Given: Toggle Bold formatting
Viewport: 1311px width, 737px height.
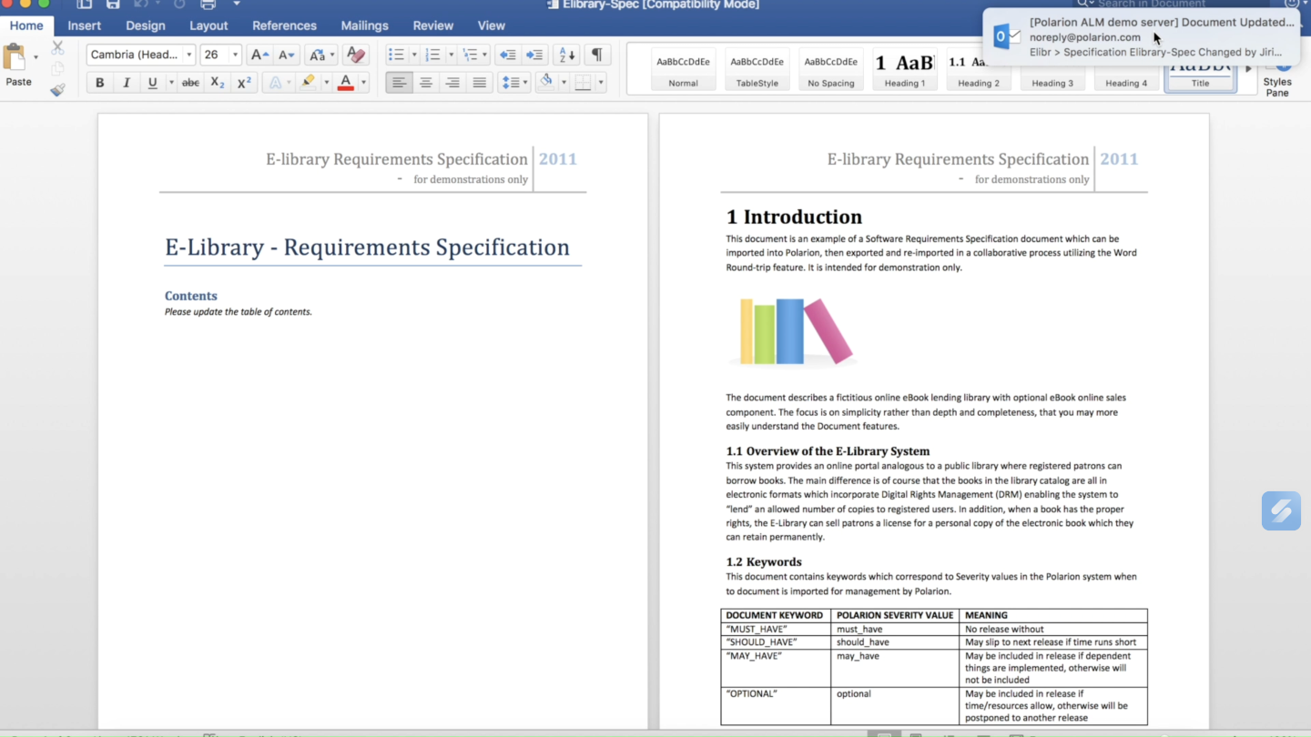Looking at the screenshot, I should (x=99, y=83).
